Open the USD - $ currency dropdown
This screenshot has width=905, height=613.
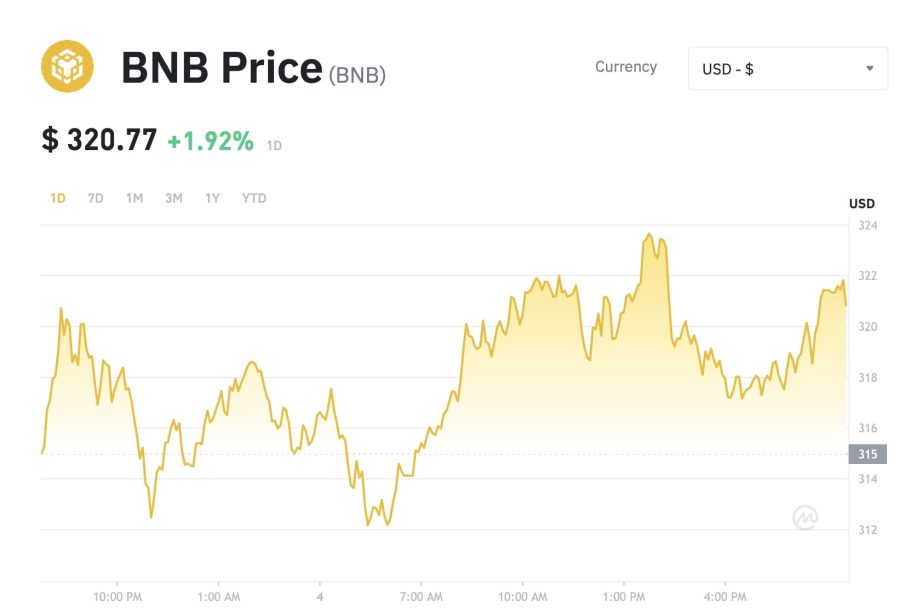[787, 69]
